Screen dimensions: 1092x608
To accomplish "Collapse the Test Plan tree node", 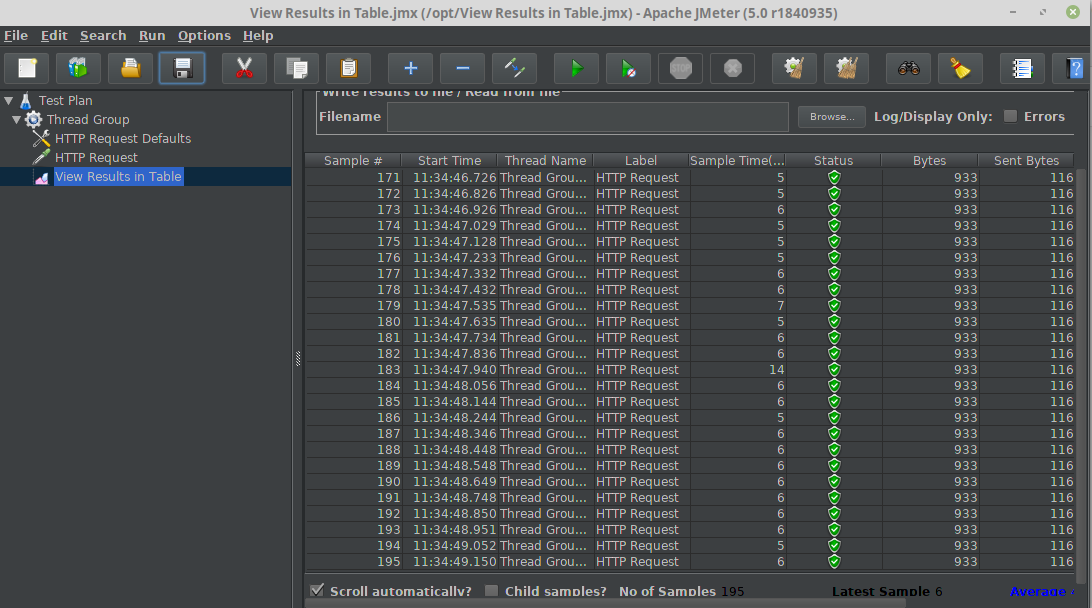I will coord(8,101).
